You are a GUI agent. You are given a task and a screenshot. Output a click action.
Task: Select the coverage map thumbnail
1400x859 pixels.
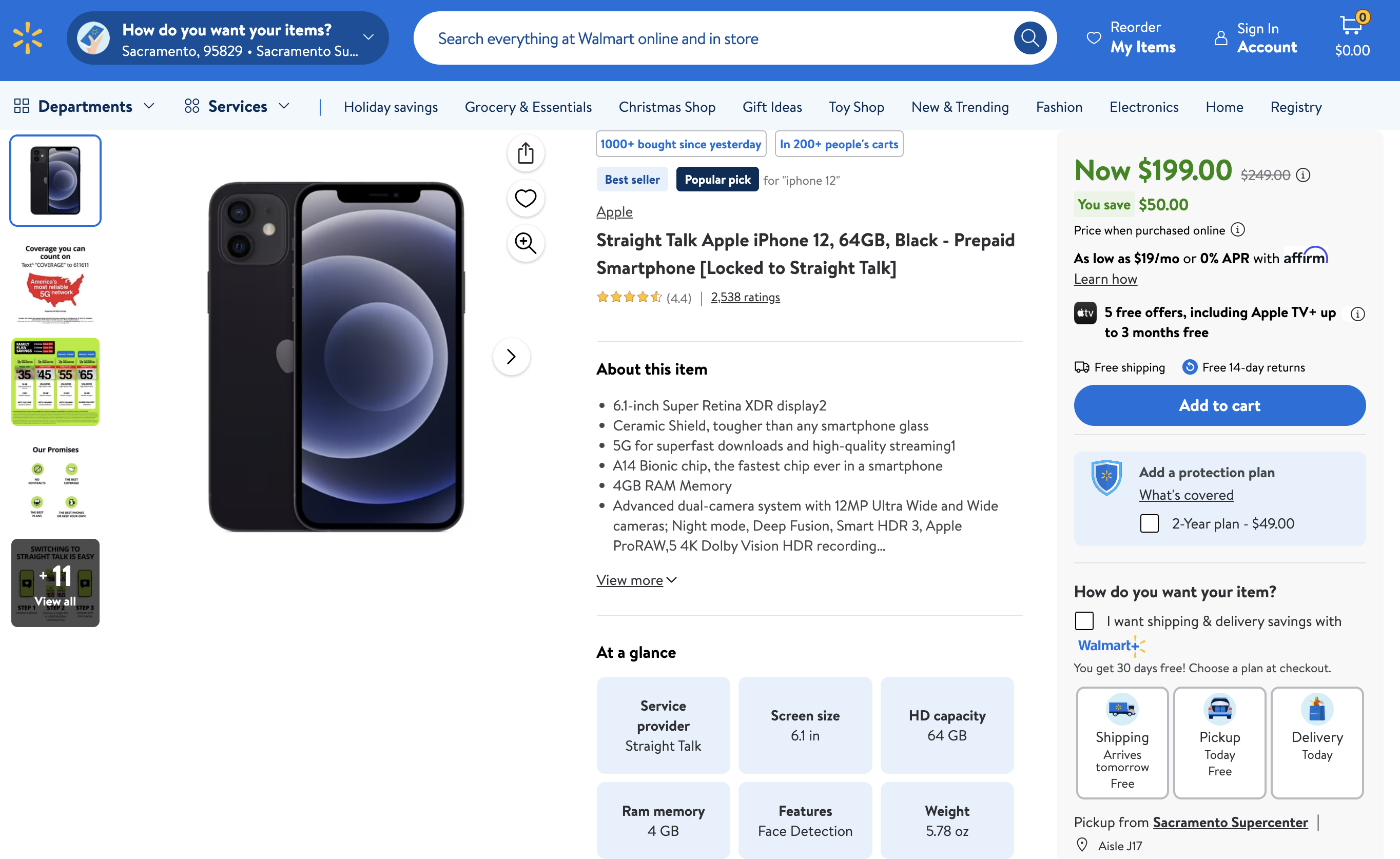(55, 281)
